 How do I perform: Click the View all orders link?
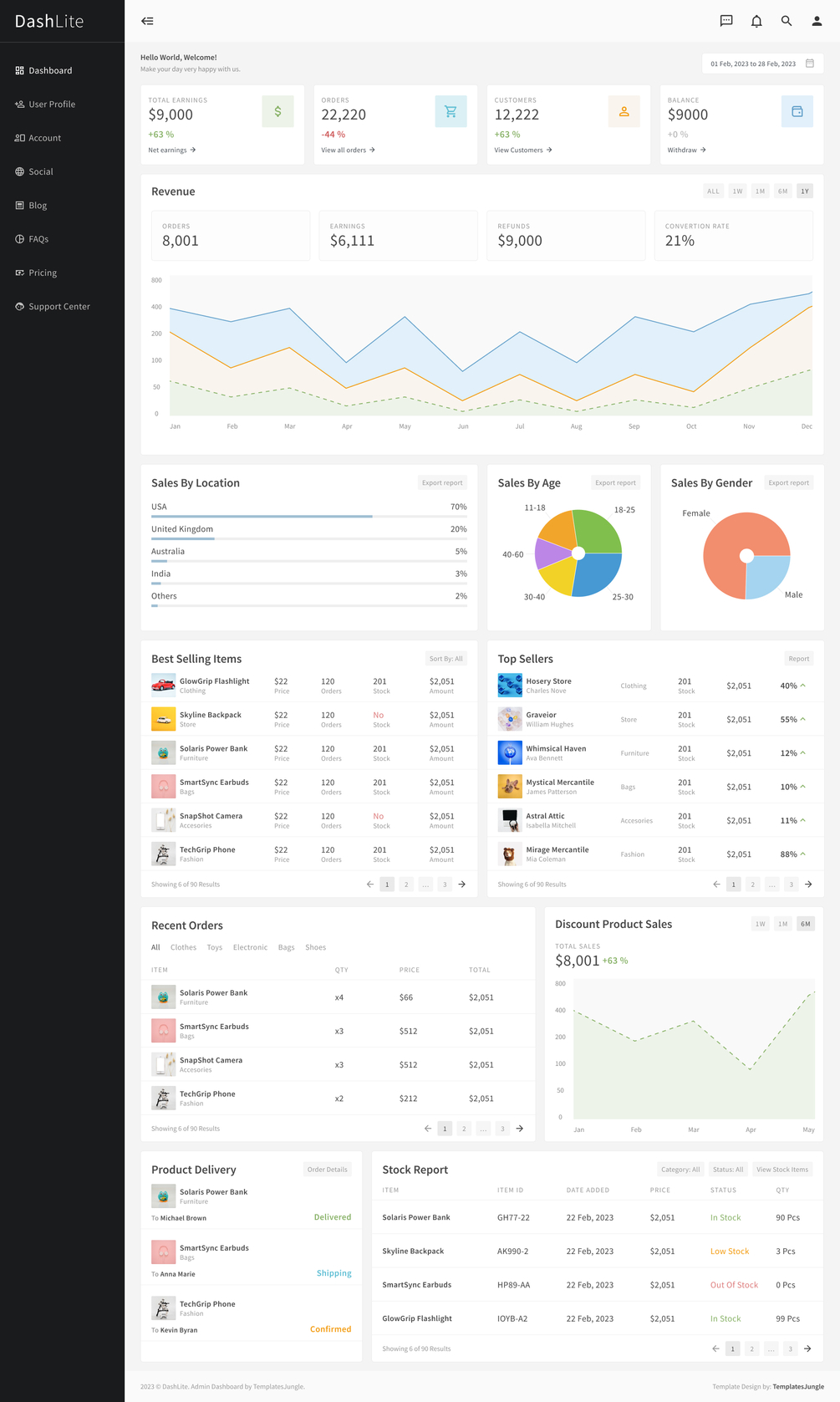pyautogui.click(x=349, y=150)
